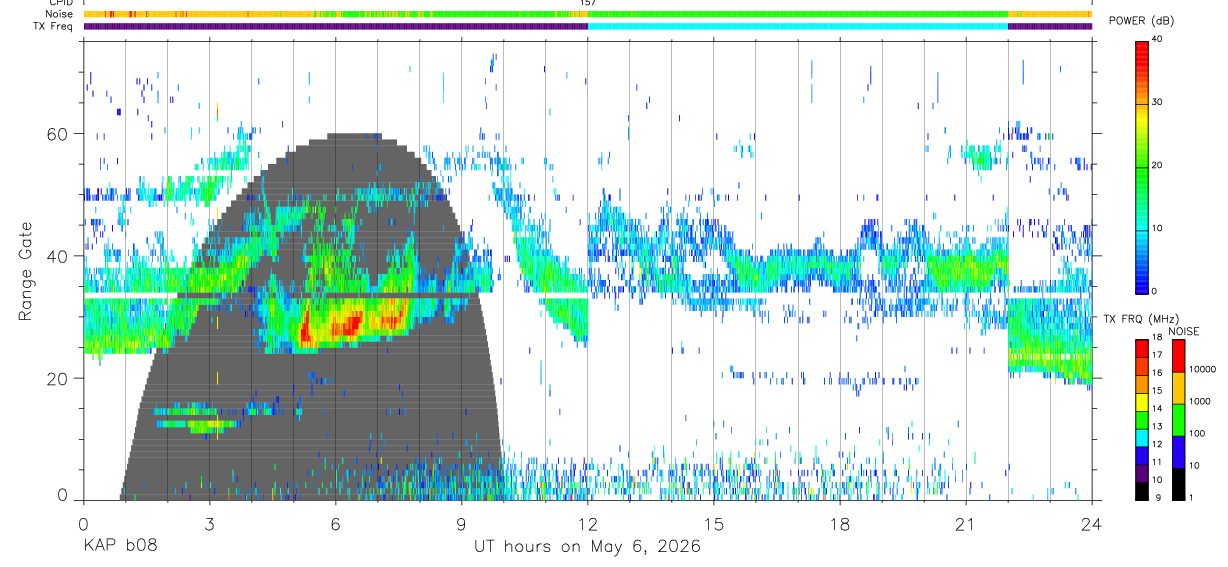The image size is (1228, 567).
Task: Click the 13 label on the TX FRQ legend
Action: 1157,426
